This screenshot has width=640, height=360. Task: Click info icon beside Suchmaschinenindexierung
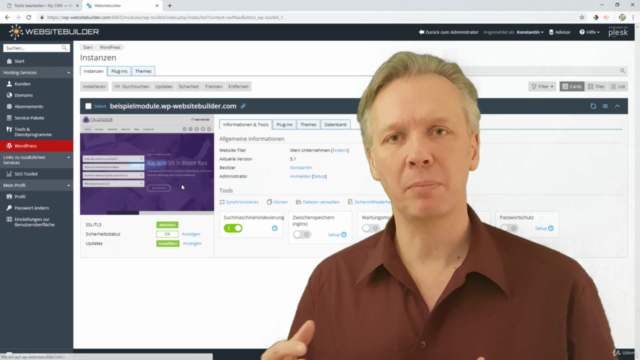click(x=275, y=228)
